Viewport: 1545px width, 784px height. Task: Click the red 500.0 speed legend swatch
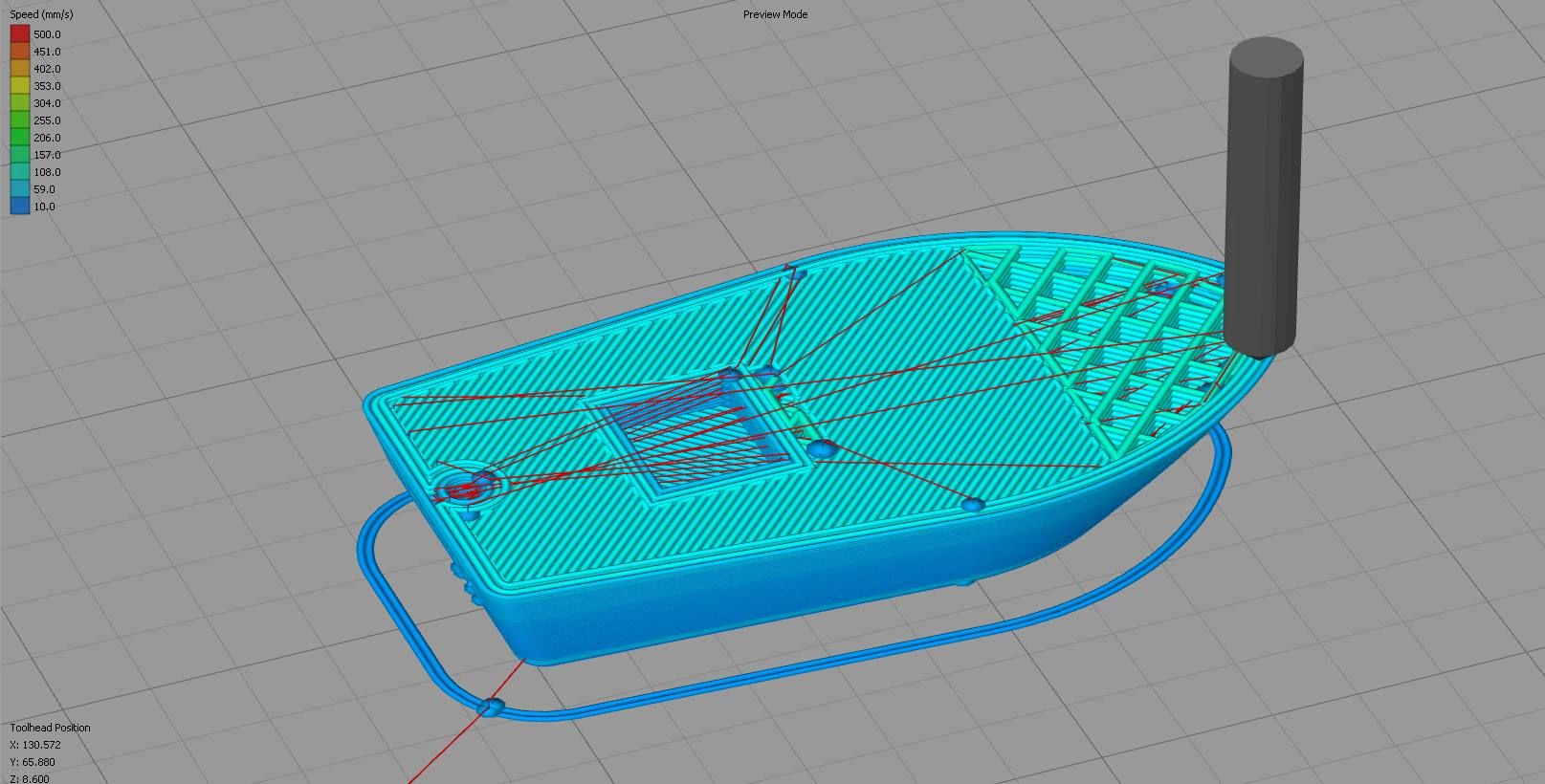[20, 34]
